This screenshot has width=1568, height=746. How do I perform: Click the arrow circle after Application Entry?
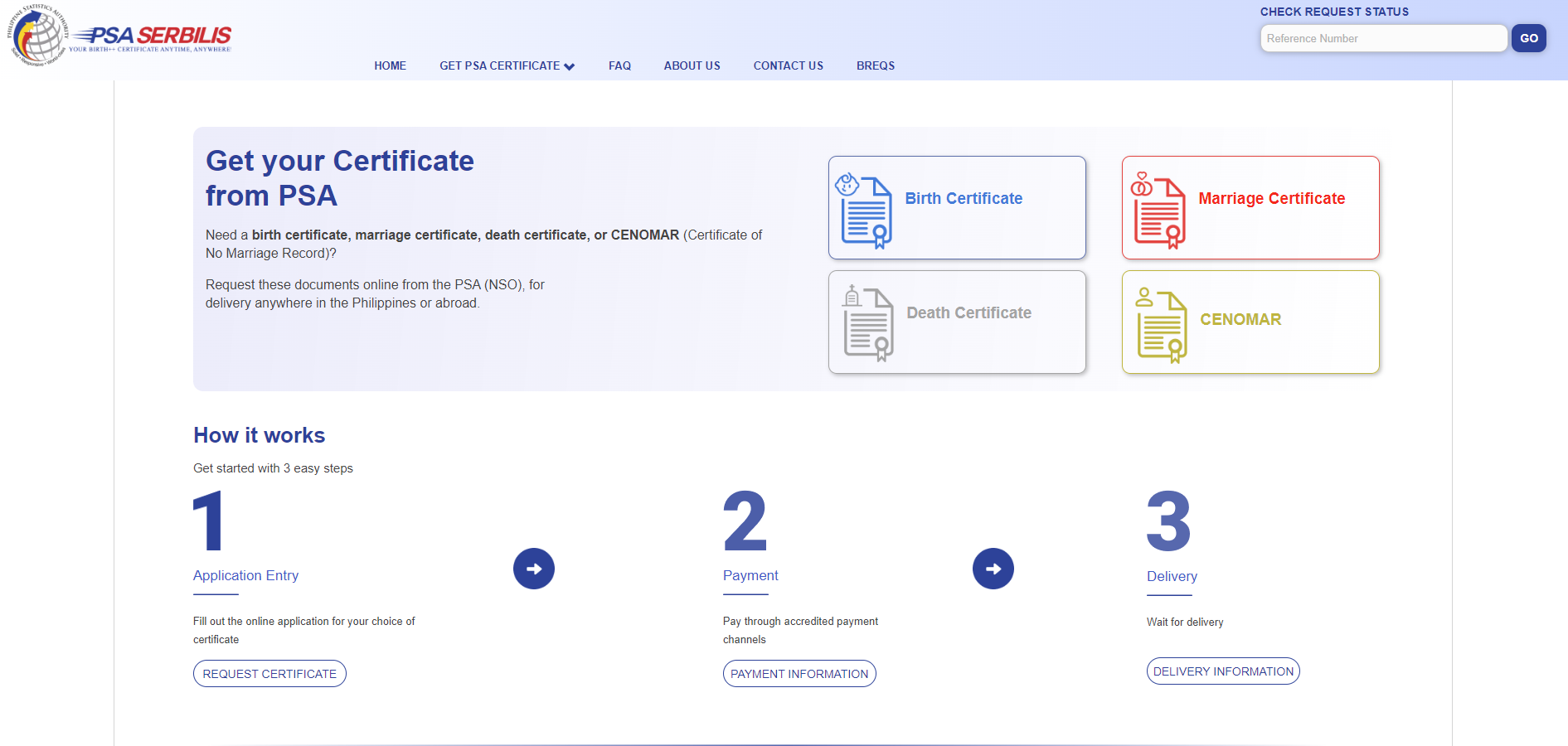(534, 569)
